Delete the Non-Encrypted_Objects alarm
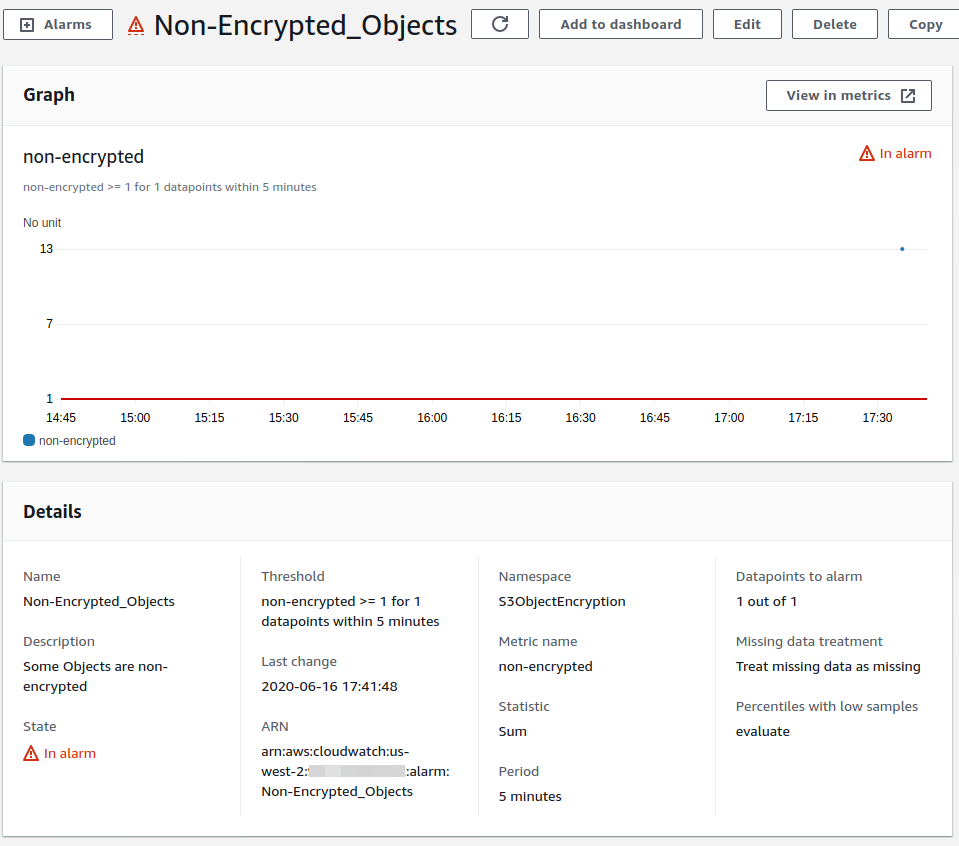 click(834, 24)
